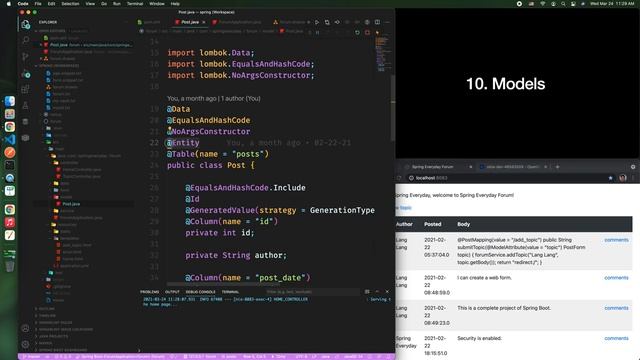The image size is (640, 360).
Task: Select Post.java in the file tree
Action: [71, 204]
